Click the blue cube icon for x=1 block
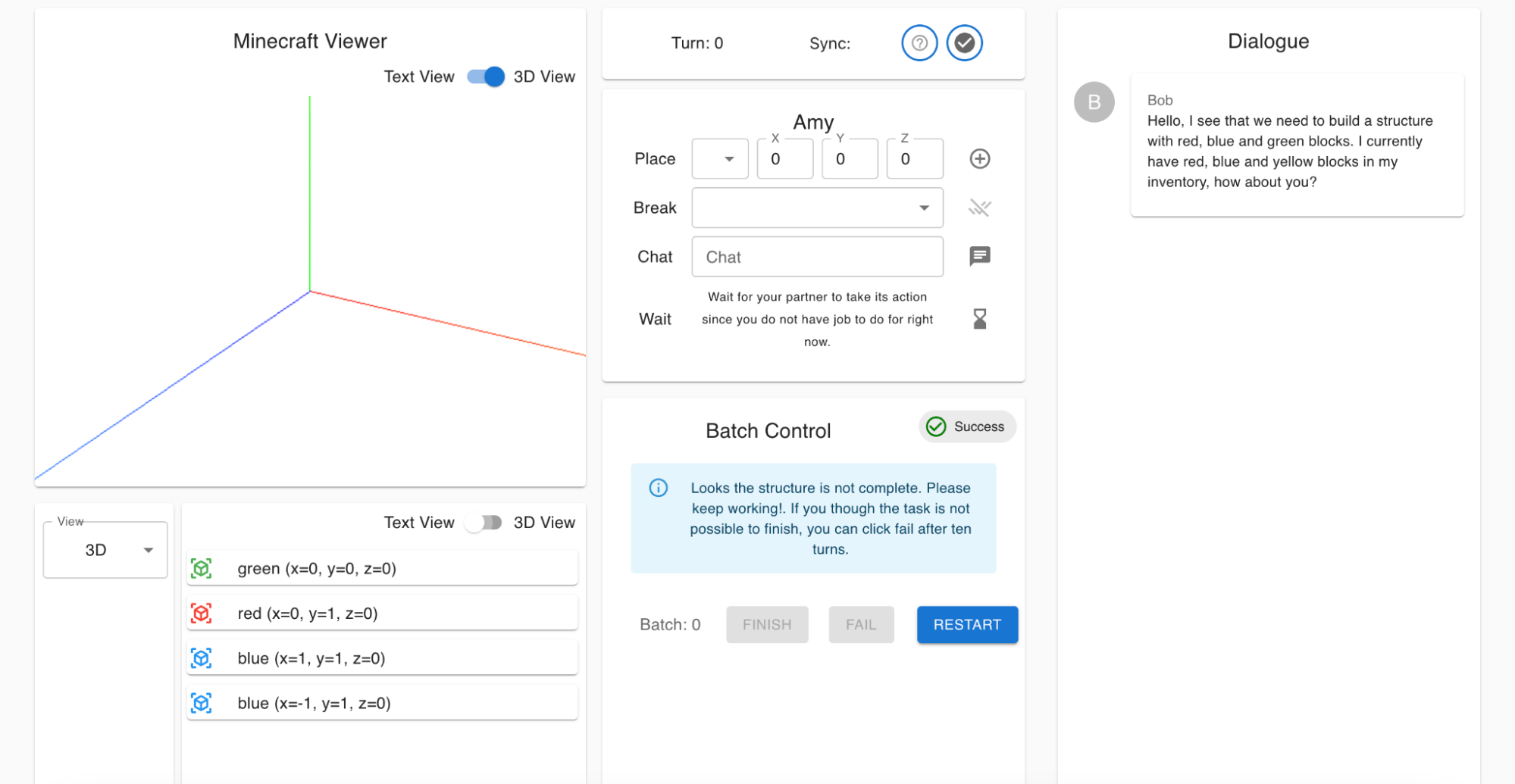Image resolution: width=1515 pixels, height=784 pixels. point(202,658)
